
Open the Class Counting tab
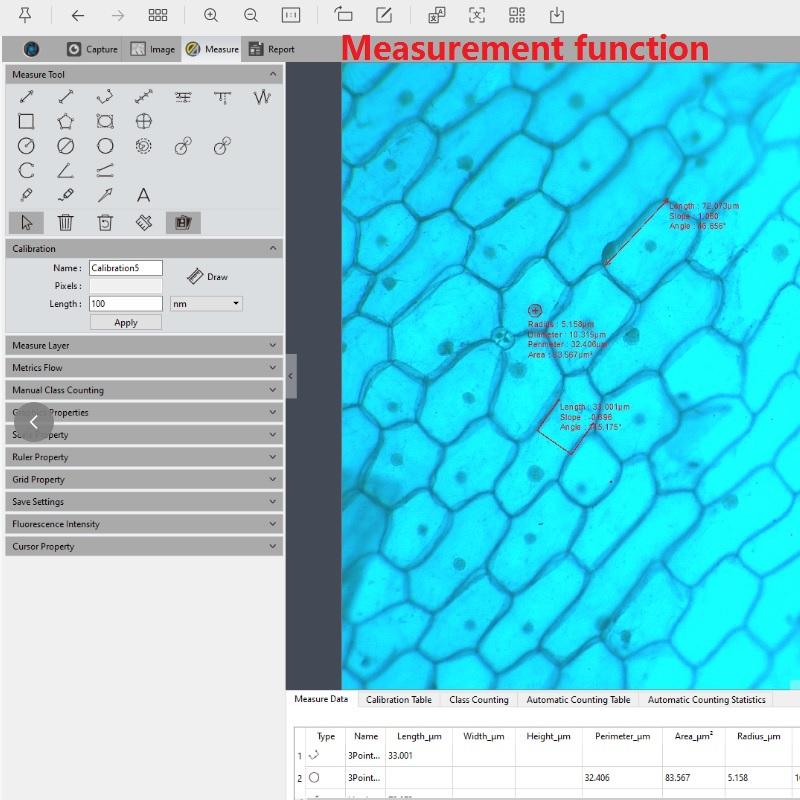tap(479, 699)
